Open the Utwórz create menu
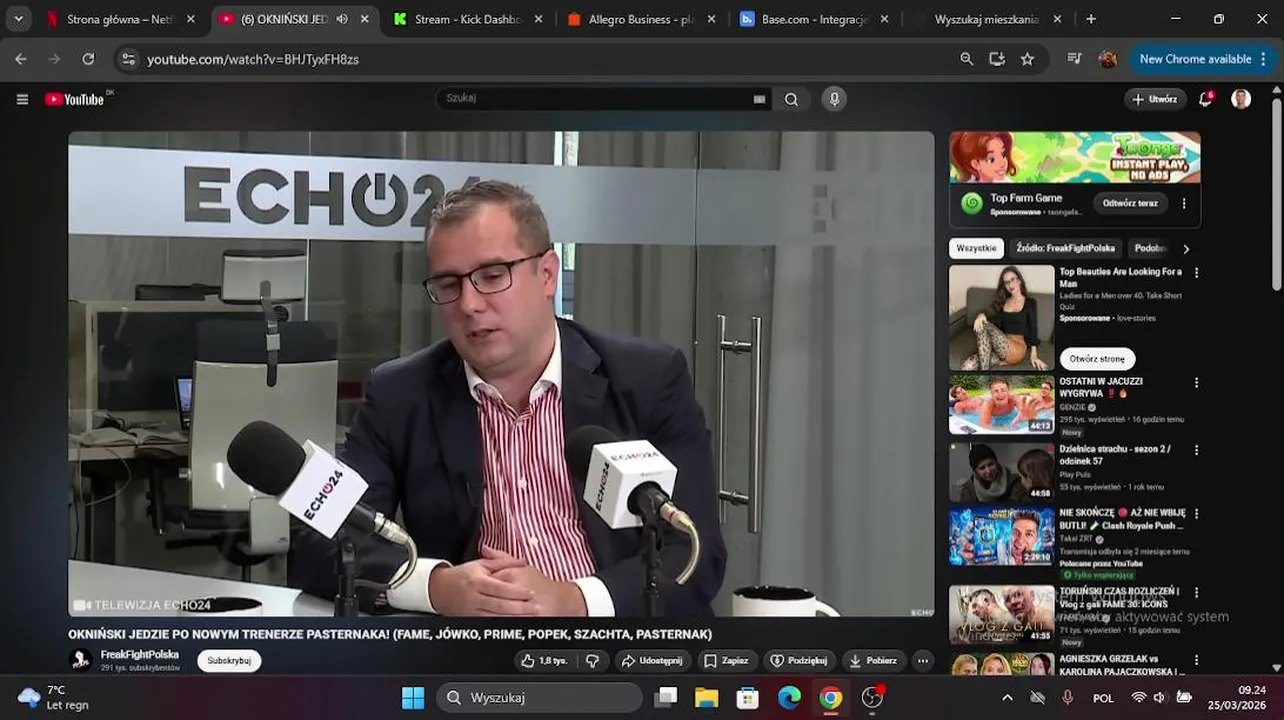 coord(1155,99)
